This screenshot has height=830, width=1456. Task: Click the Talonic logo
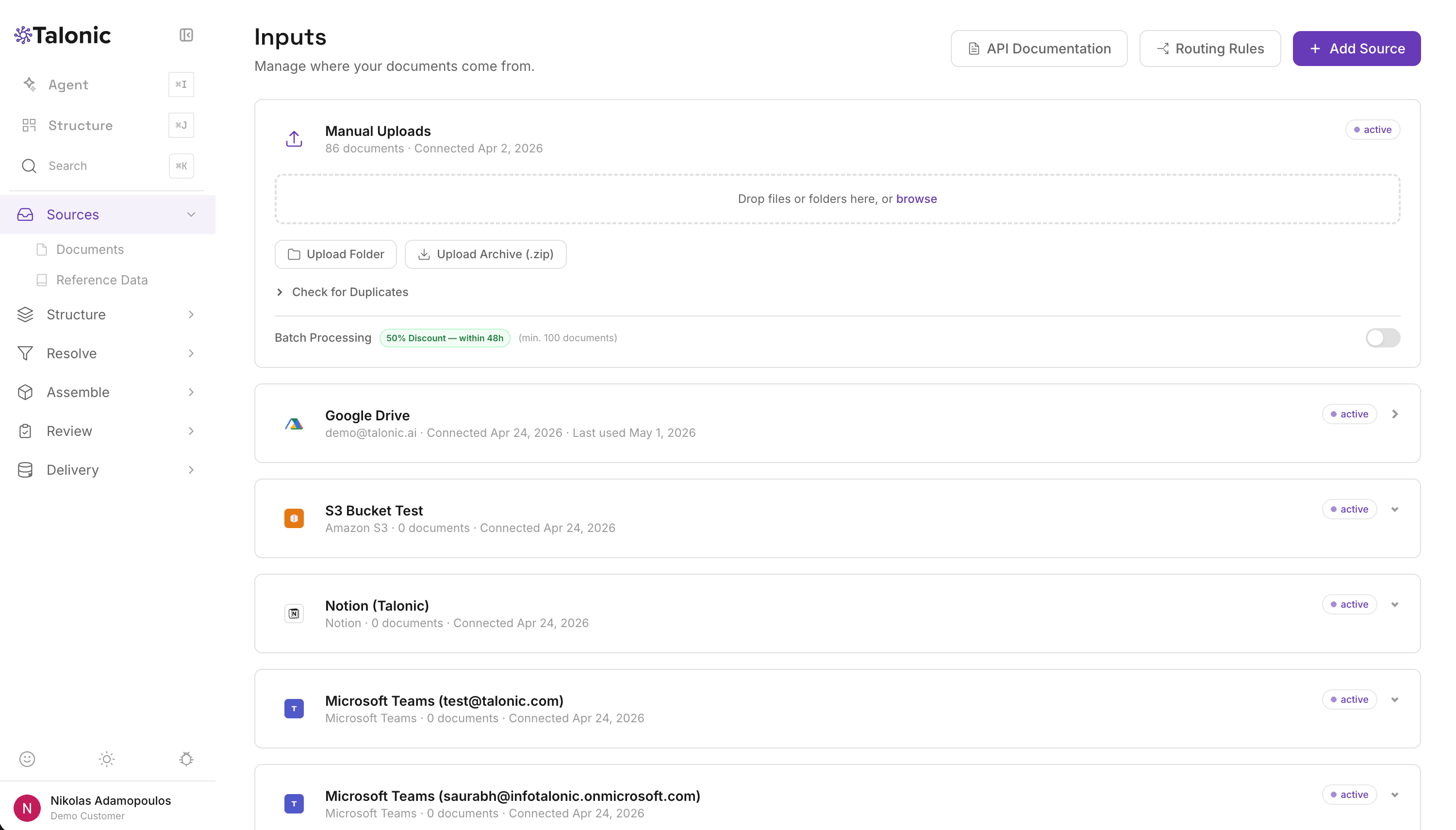coord(63,35)
